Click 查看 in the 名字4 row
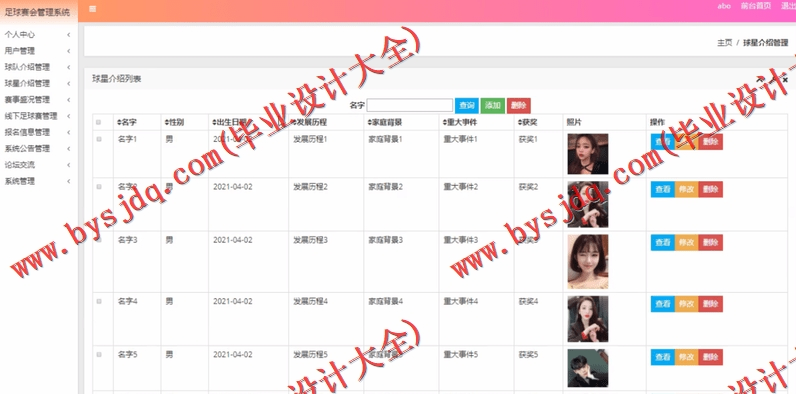796x394 pixels. [663, 304]
